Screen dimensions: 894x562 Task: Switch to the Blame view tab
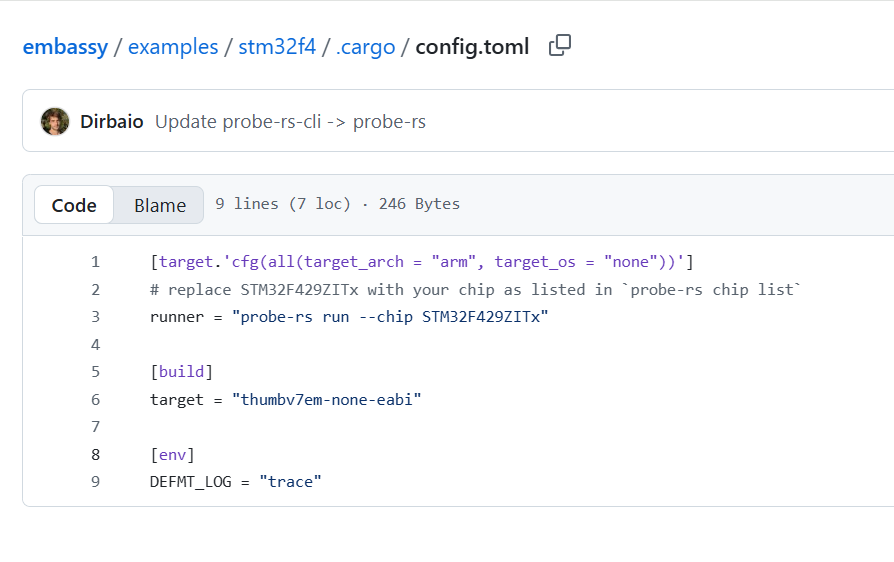point(160,205)
